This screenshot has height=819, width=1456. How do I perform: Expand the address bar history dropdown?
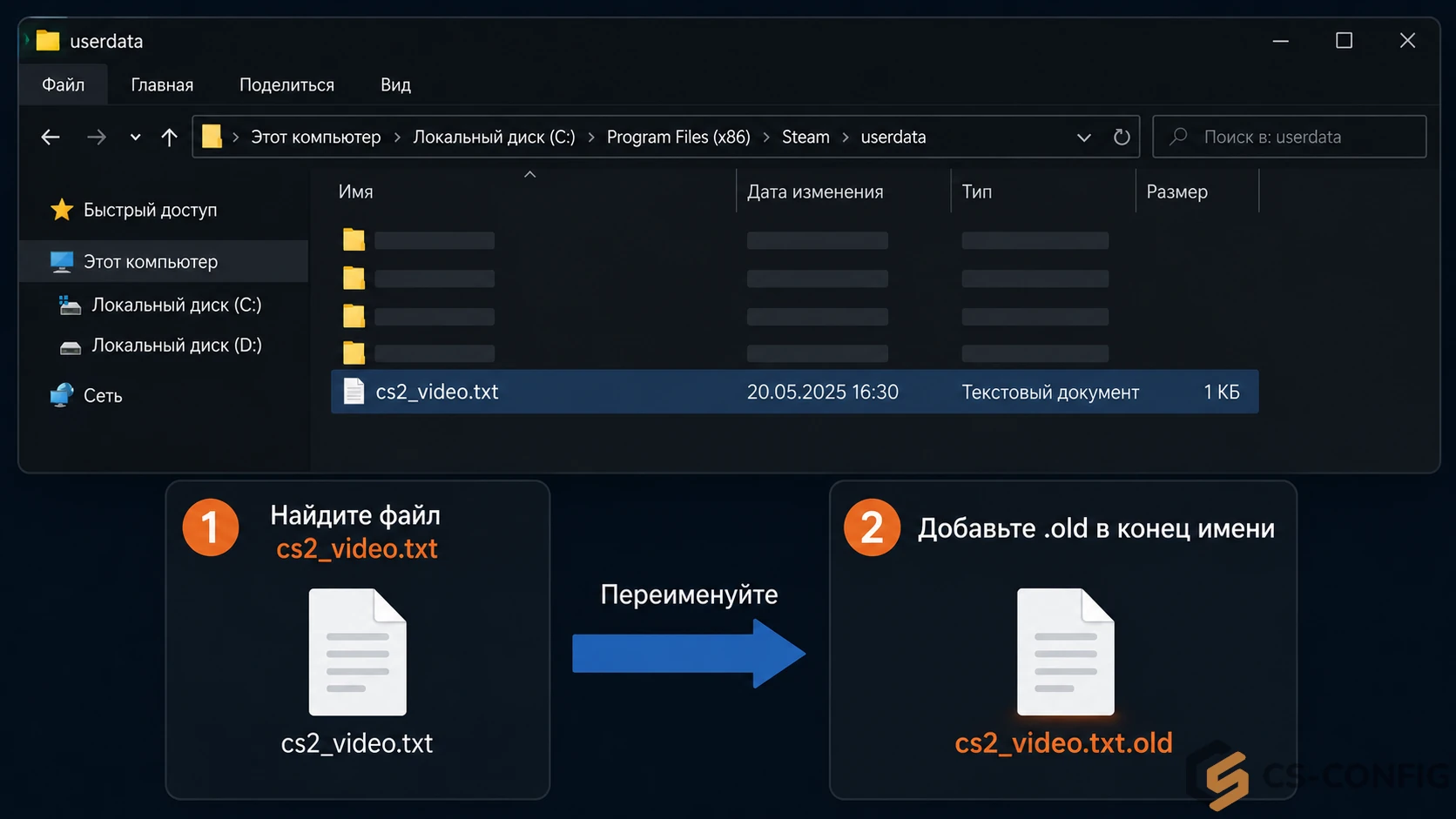(x=1083, y=138)
